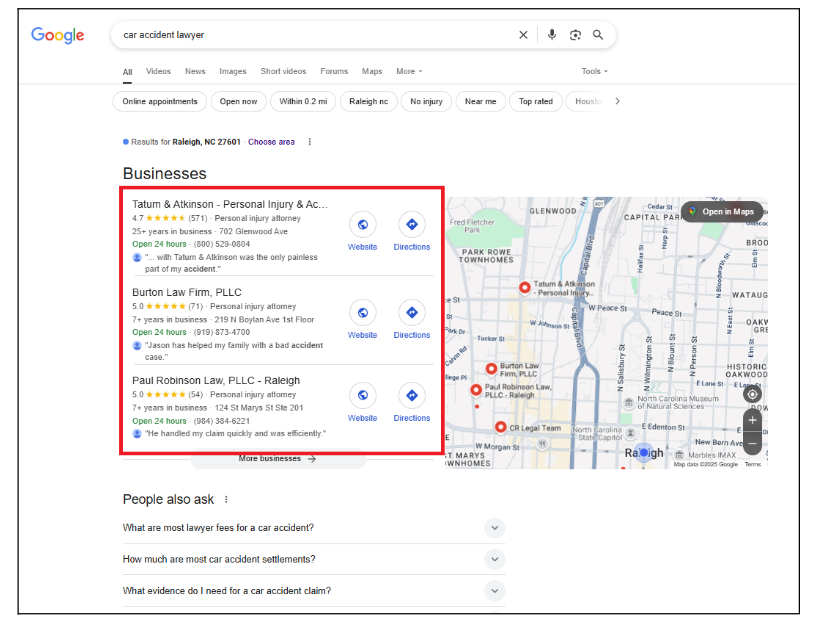Viewport: 819px width, 622px height.
Task: Switch to the Videos tab
Action: [158, 72]
